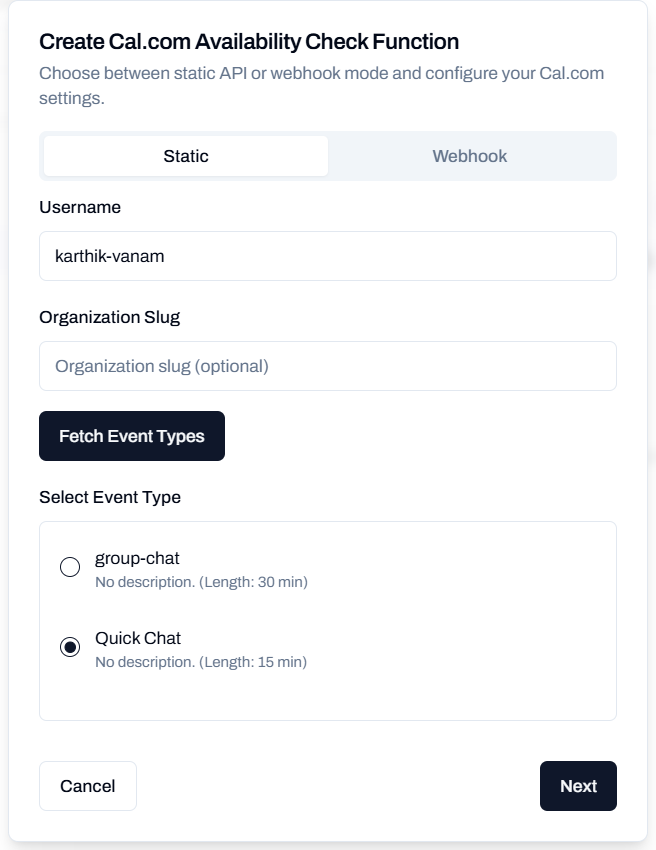656x850 pixels.
Task: Click the Fetch Event Types button
Action: [x=131, y=435]
